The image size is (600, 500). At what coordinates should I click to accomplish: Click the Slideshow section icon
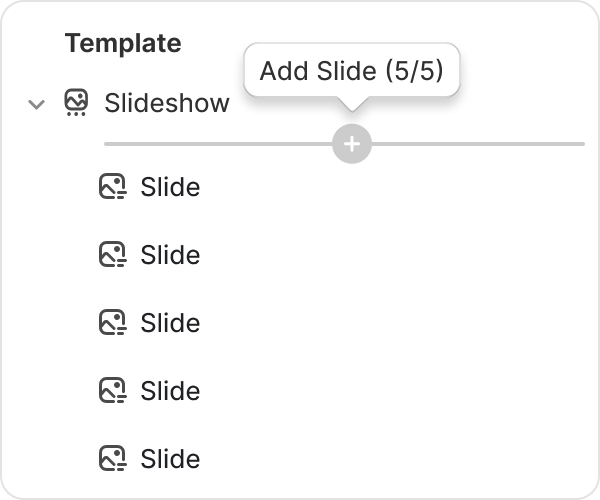(x=76, y=102)
